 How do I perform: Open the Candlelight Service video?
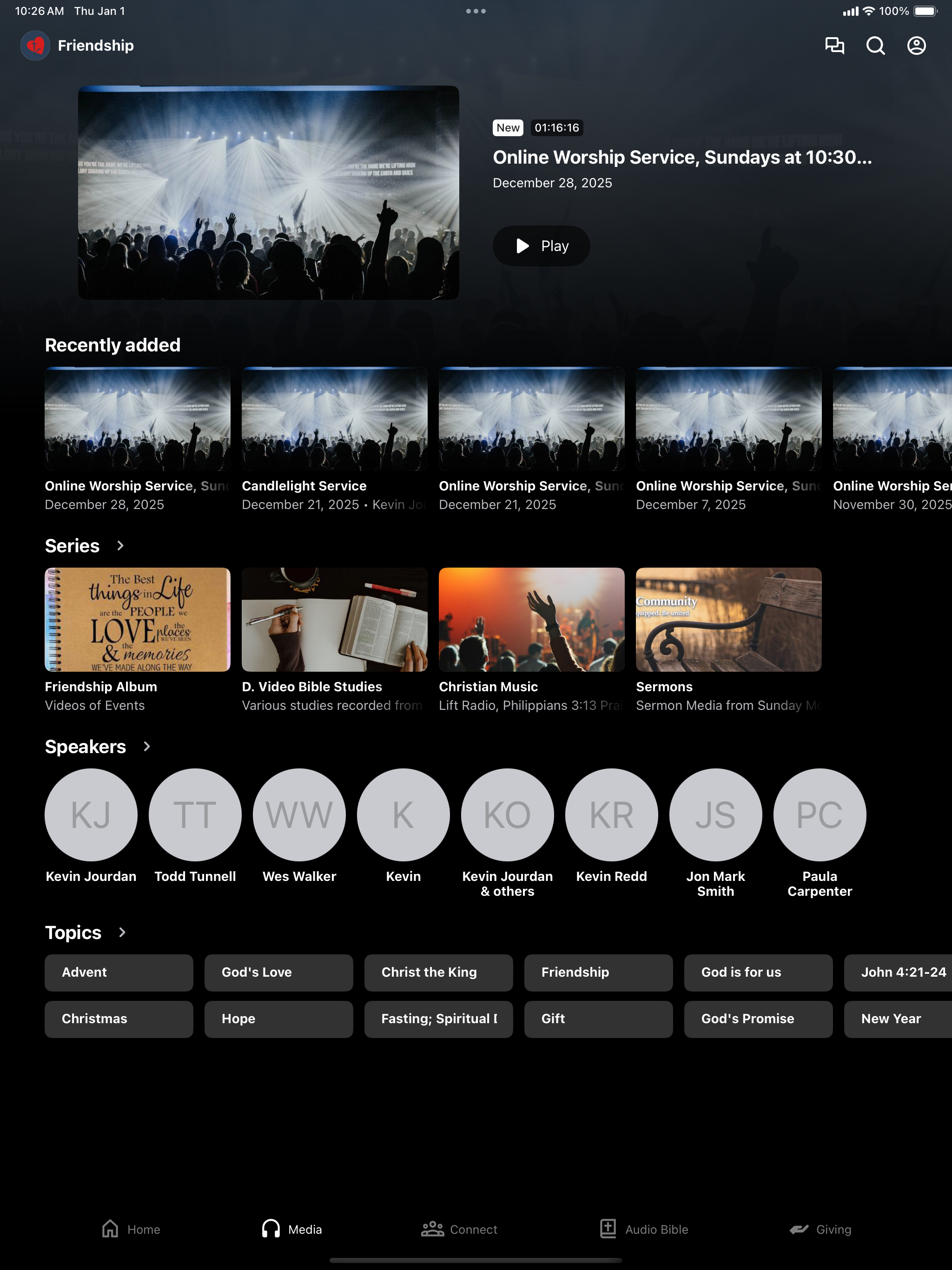[334, 439]
